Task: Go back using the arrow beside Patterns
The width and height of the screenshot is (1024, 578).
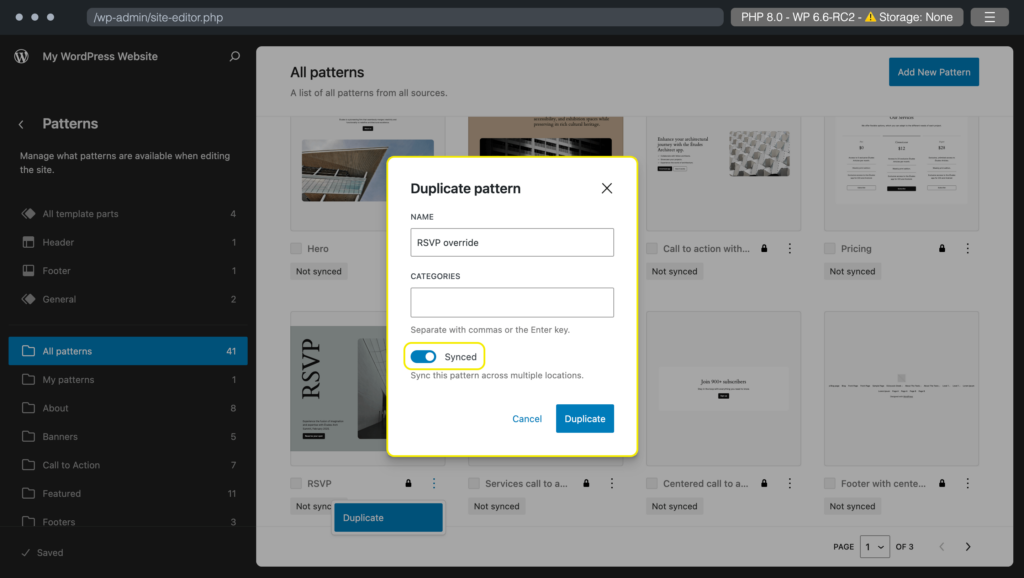Action: coord(21,124)
